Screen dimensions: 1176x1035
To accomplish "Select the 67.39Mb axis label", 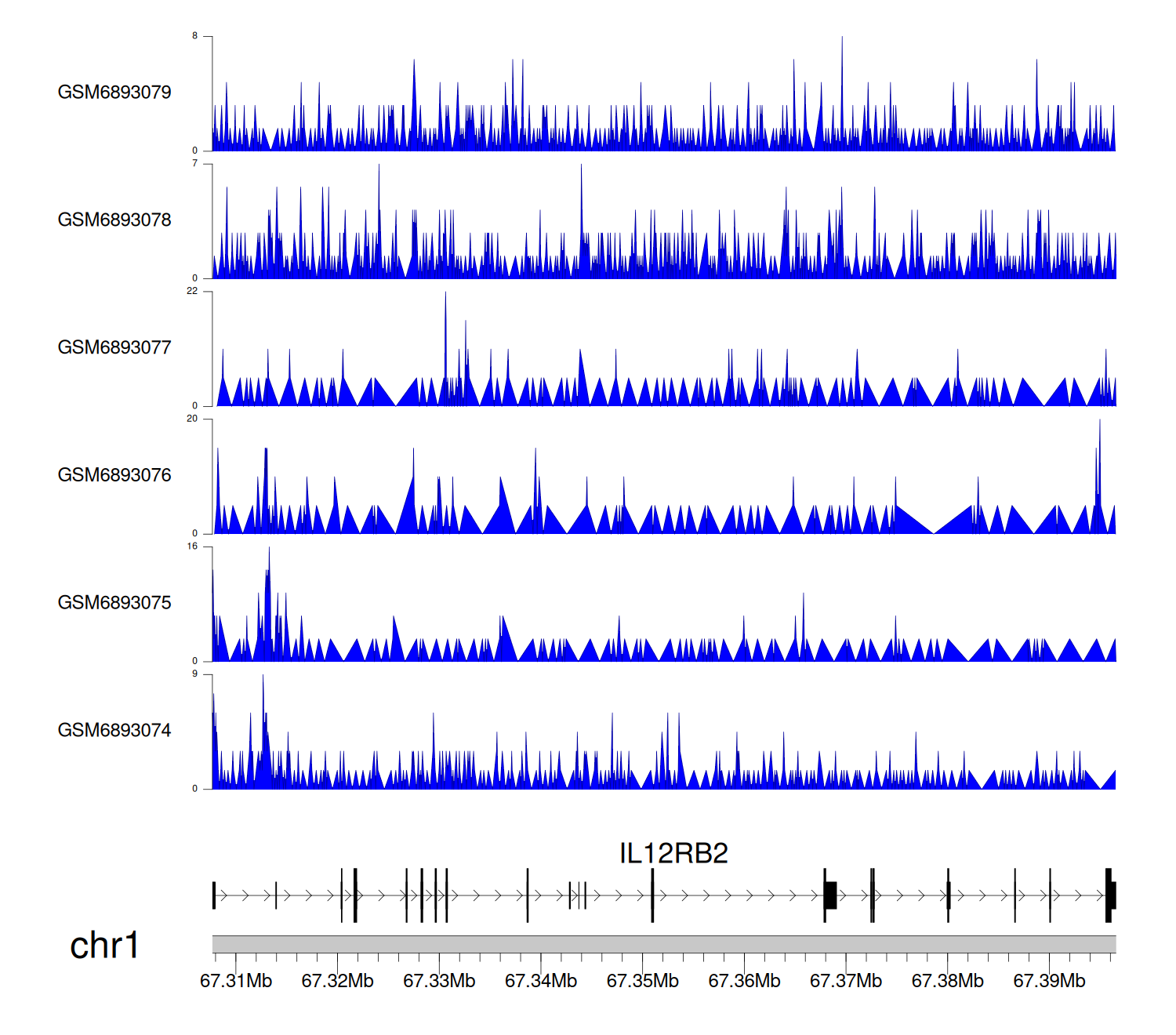I will click(1049, 982).
